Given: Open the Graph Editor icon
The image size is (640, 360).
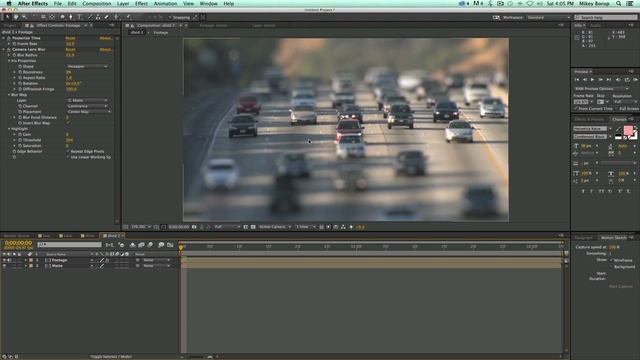Looking at the screenshot, I should pos(170,245).
